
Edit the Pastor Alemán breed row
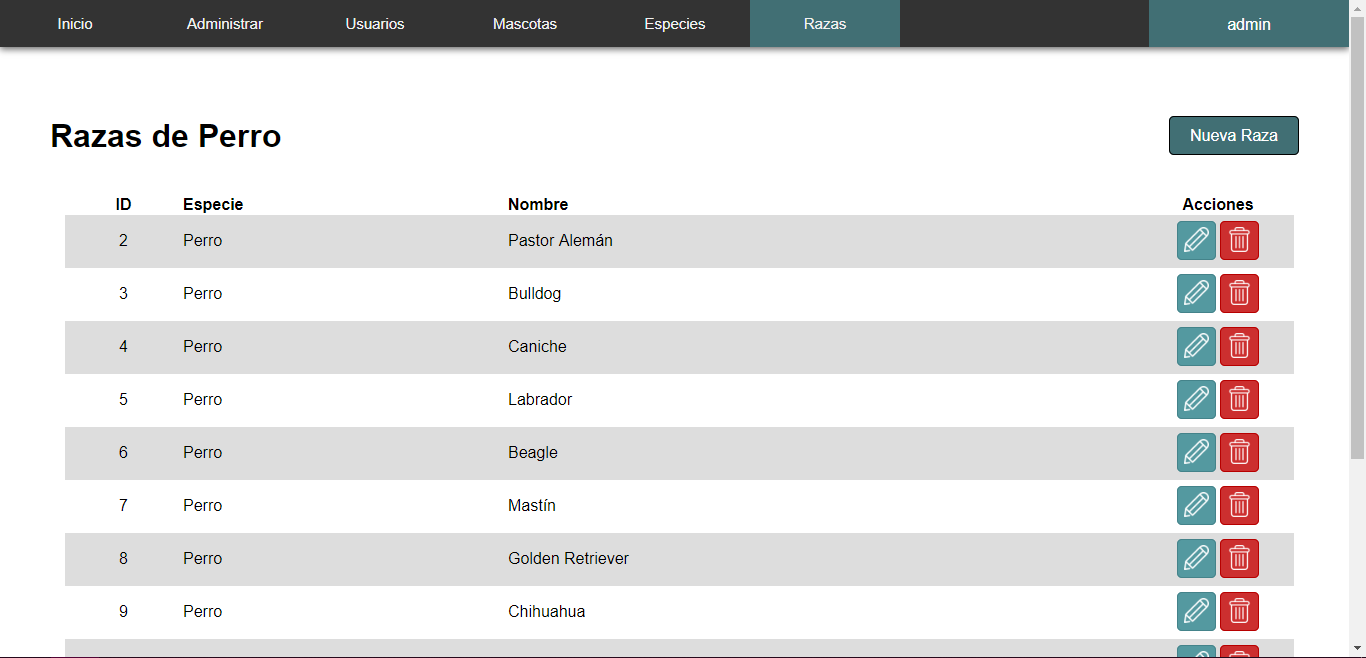pyautogui.click(x=1196, y=240)
